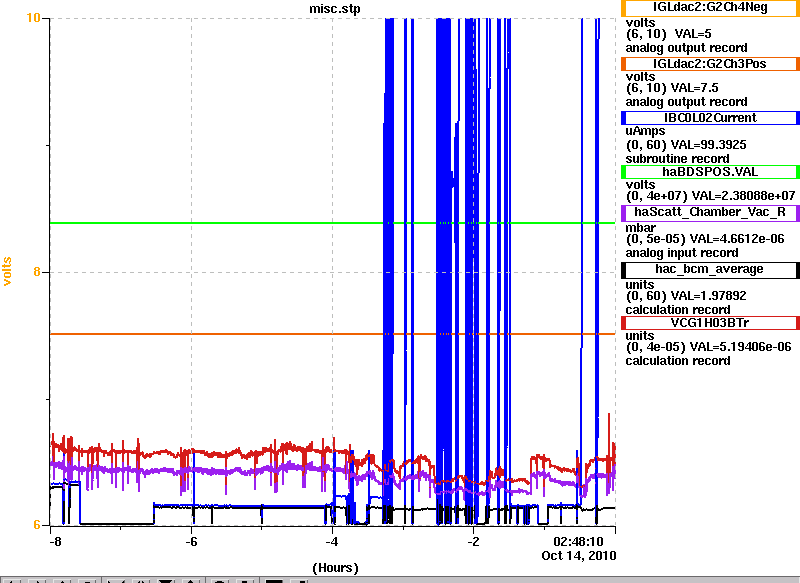The image size is (800, 583).
Task: Click the volts label under haBDSPOS.VAL
Action: 640,185
